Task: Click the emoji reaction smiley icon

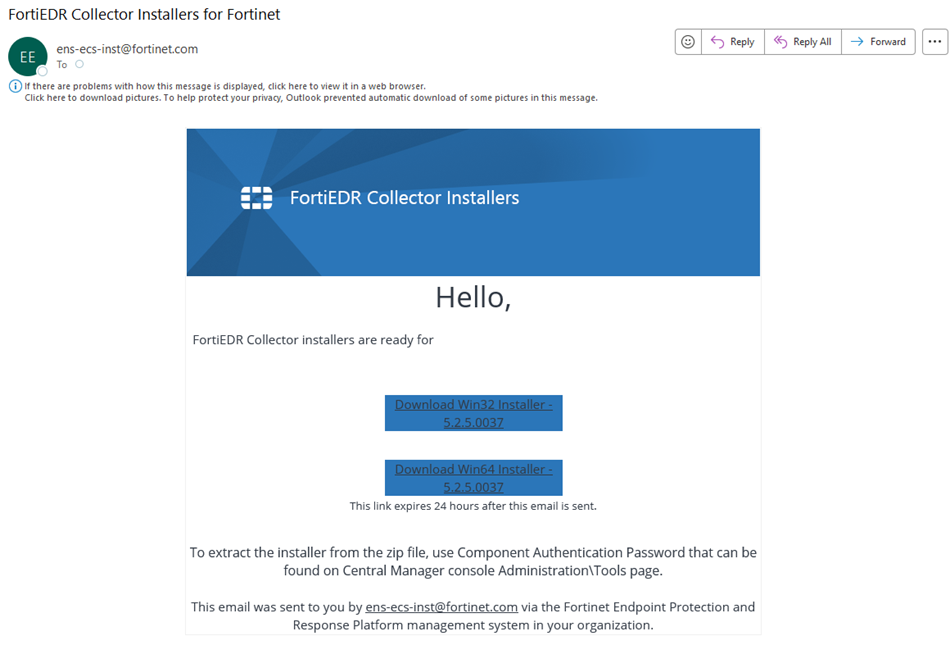Action: (x=688, y=42)
